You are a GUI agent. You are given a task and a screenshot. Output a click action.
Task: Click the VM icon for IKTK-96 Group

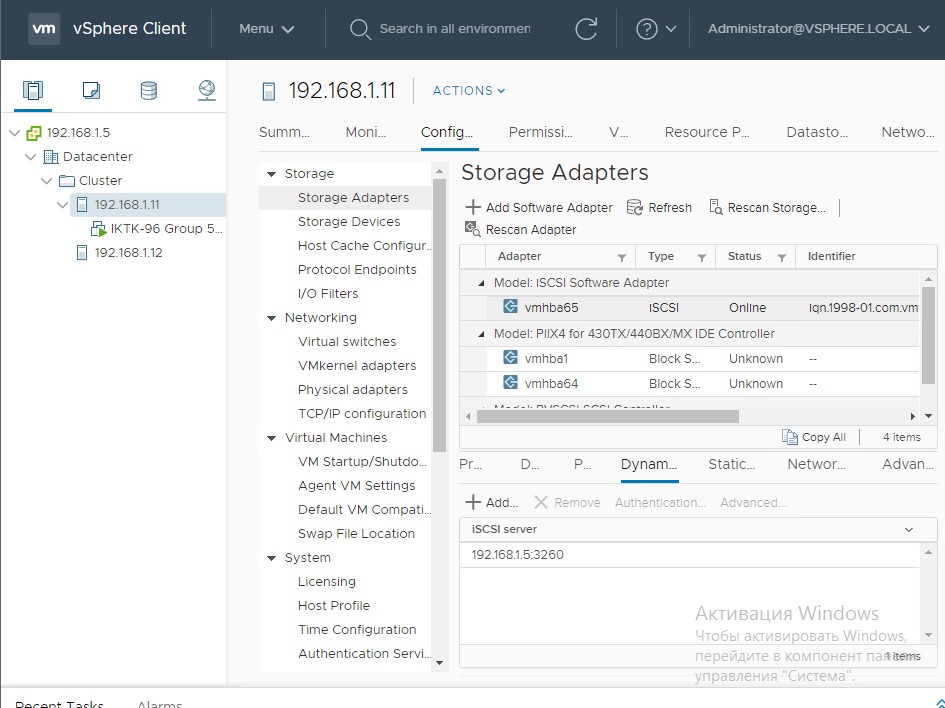(x=98, y=229)
